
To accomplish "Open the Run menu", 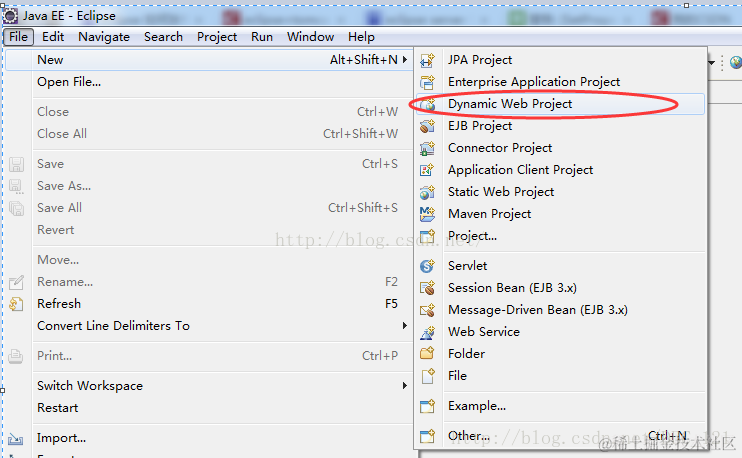I will (262, 37).
